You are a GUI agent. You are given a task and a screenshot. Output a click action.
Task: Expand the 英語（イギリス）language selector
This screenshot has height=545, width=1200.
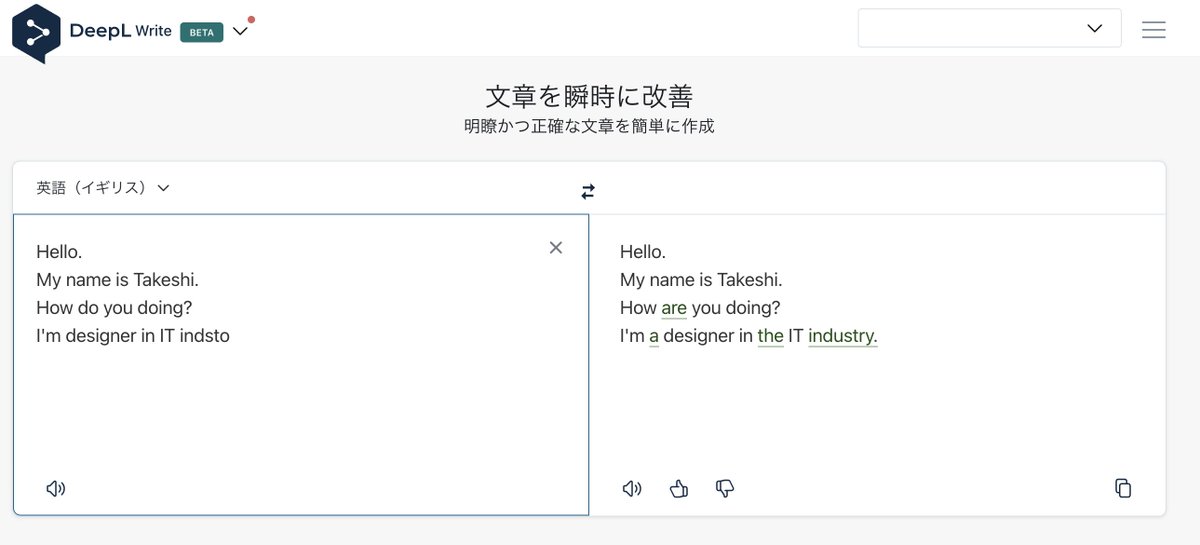click(x=103, y=187)
